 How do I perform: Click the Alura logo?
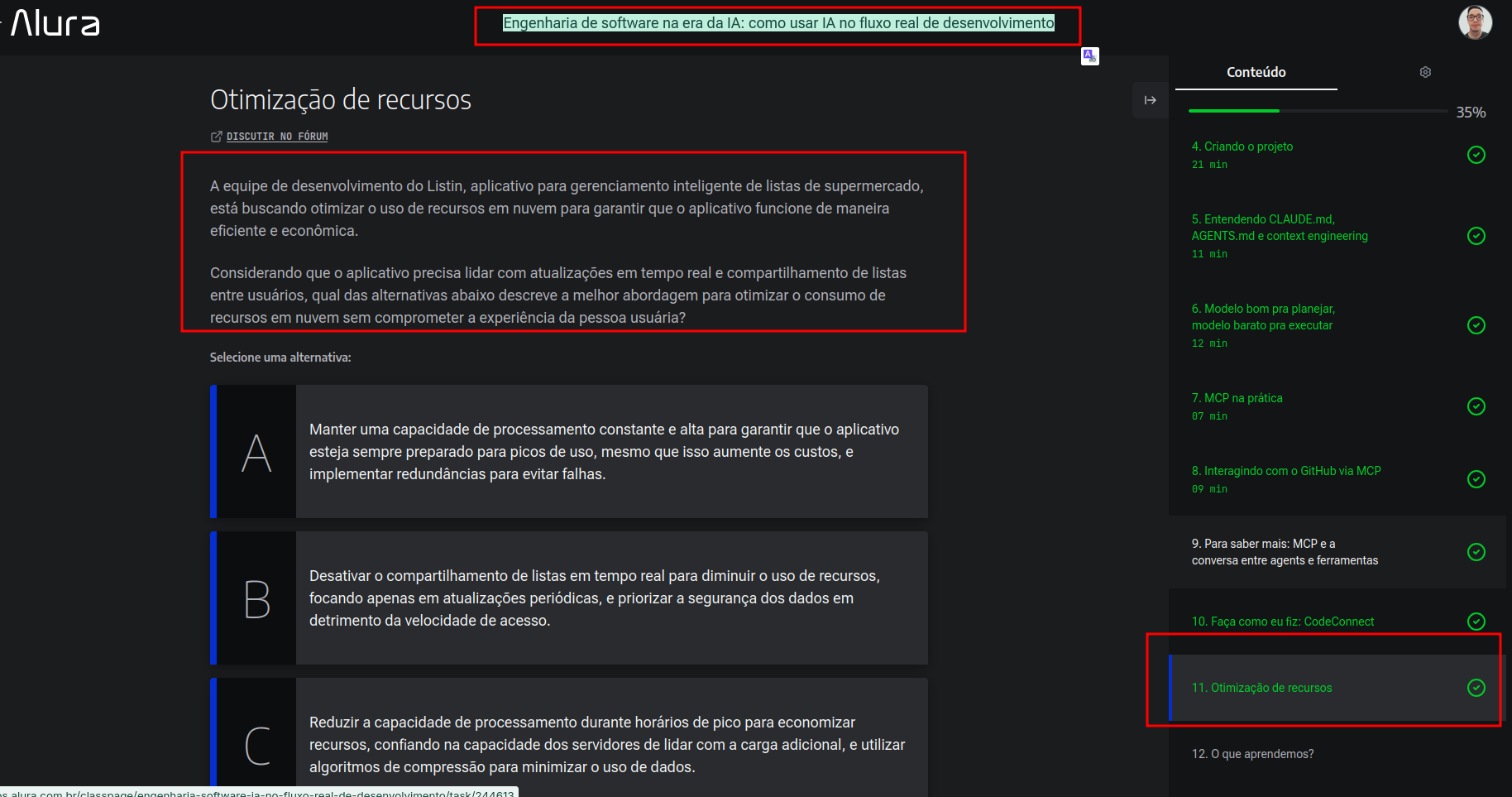tap(55, 23)
